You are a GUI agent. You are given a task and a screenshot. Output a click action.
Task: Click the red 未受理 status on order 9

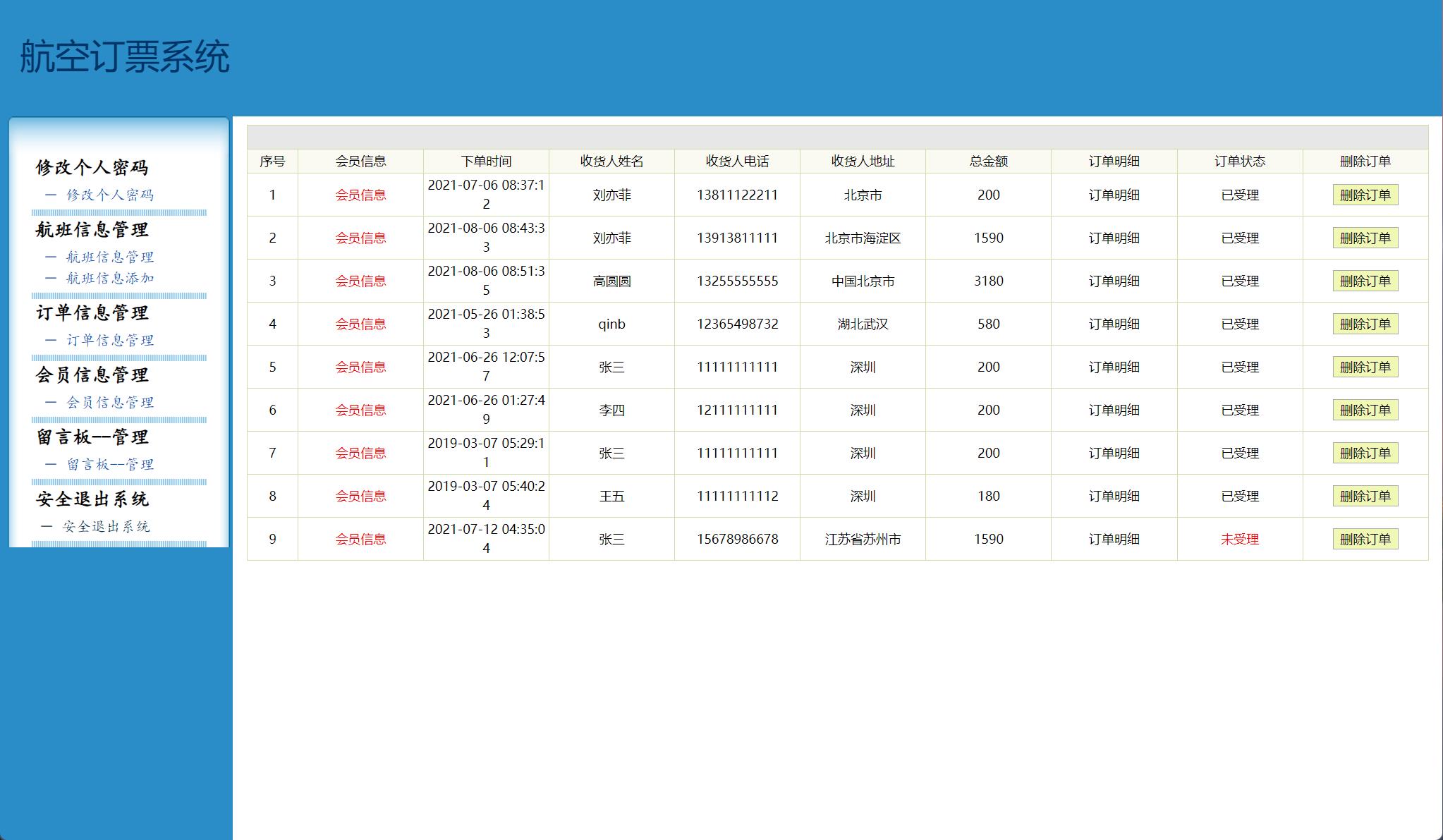pyautogui.click(x=1239, y=538)
